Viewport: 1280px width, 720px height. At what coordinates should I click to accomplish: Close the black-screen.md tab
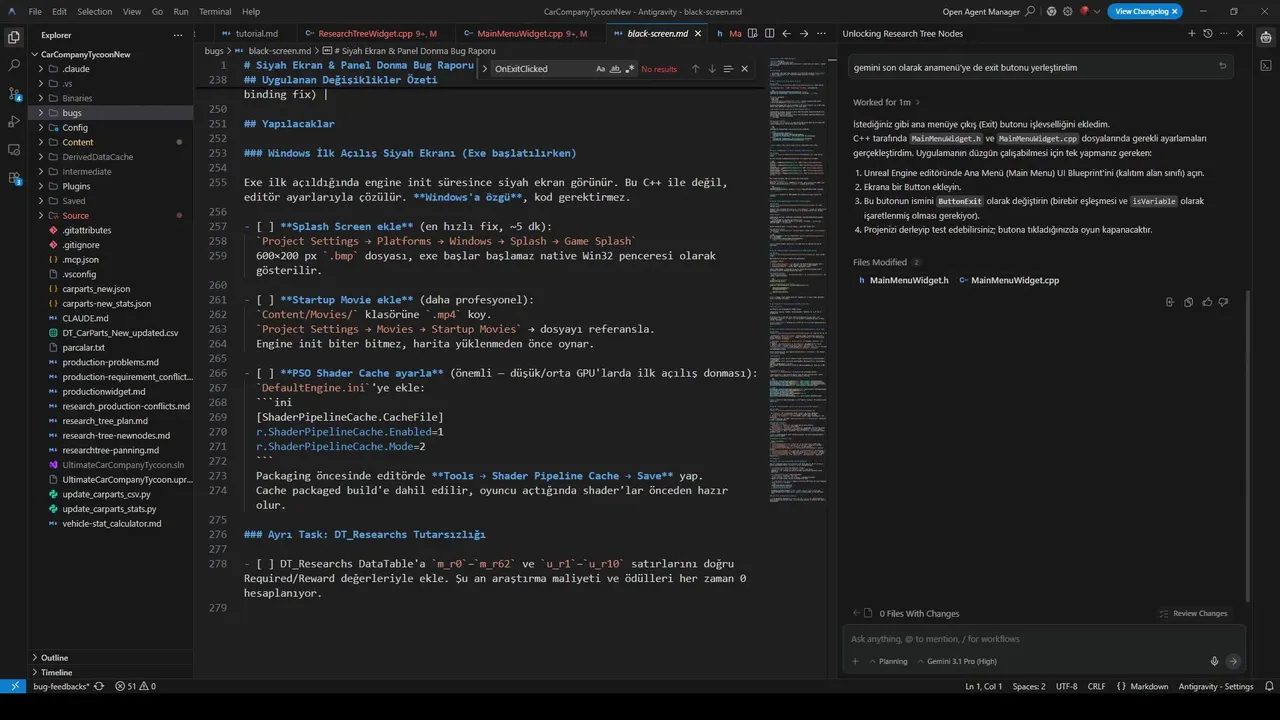pos(698,33)
